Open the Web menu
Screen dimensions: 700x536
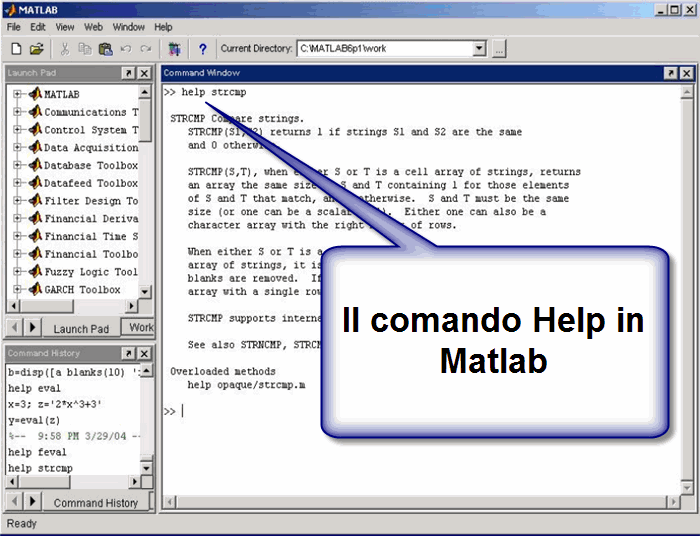pyautogui.click(x=93, y=27)
